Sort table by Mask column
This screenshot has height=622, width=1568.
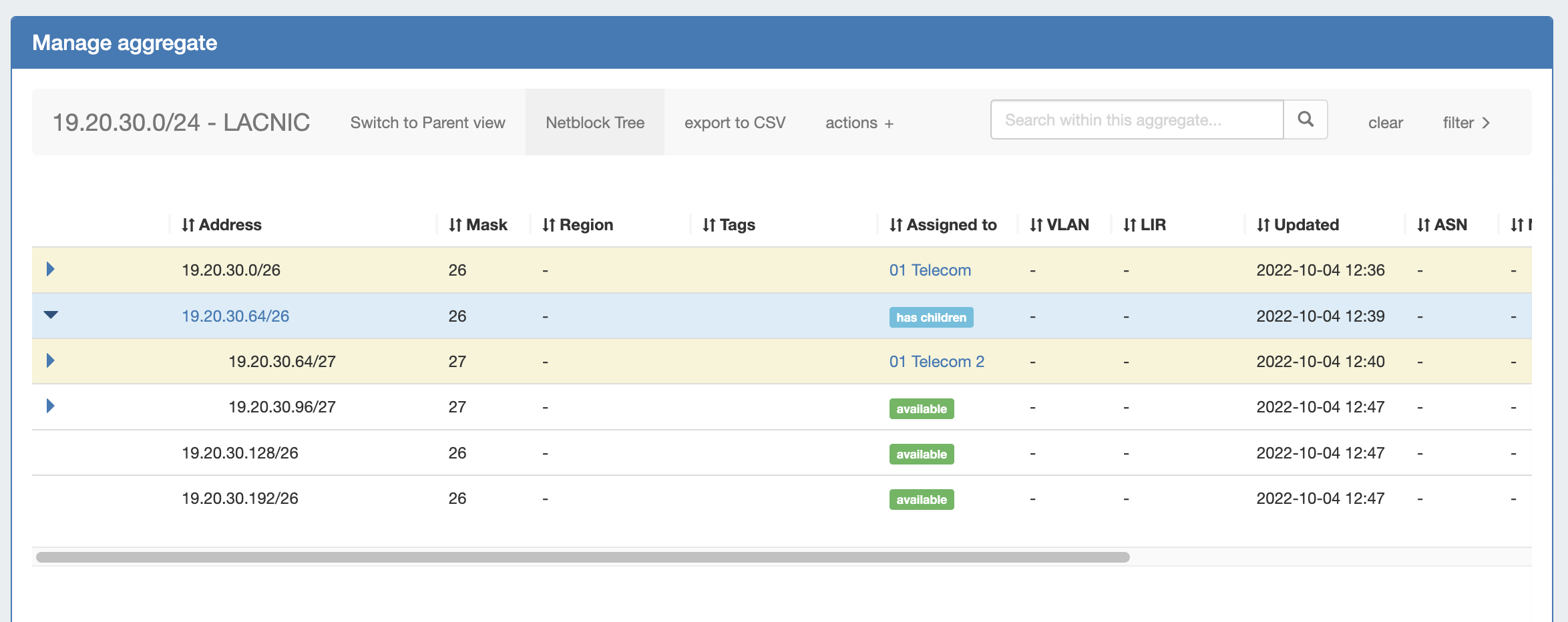tap(478, 225)
